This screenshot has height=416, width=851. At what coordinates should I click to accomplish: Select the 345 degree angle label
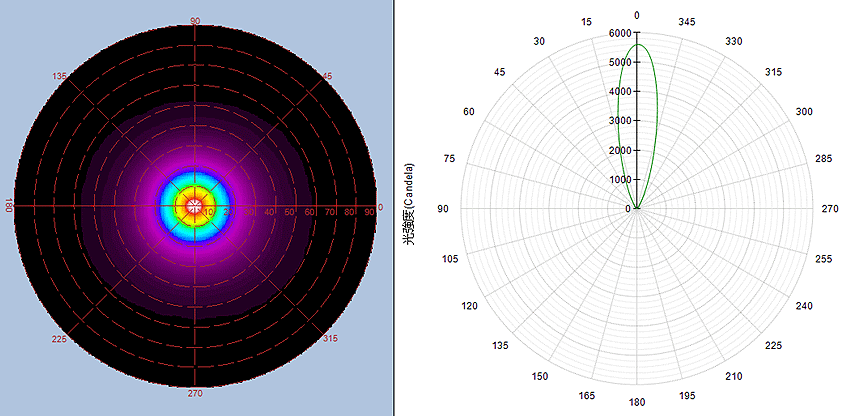(687, 21)
